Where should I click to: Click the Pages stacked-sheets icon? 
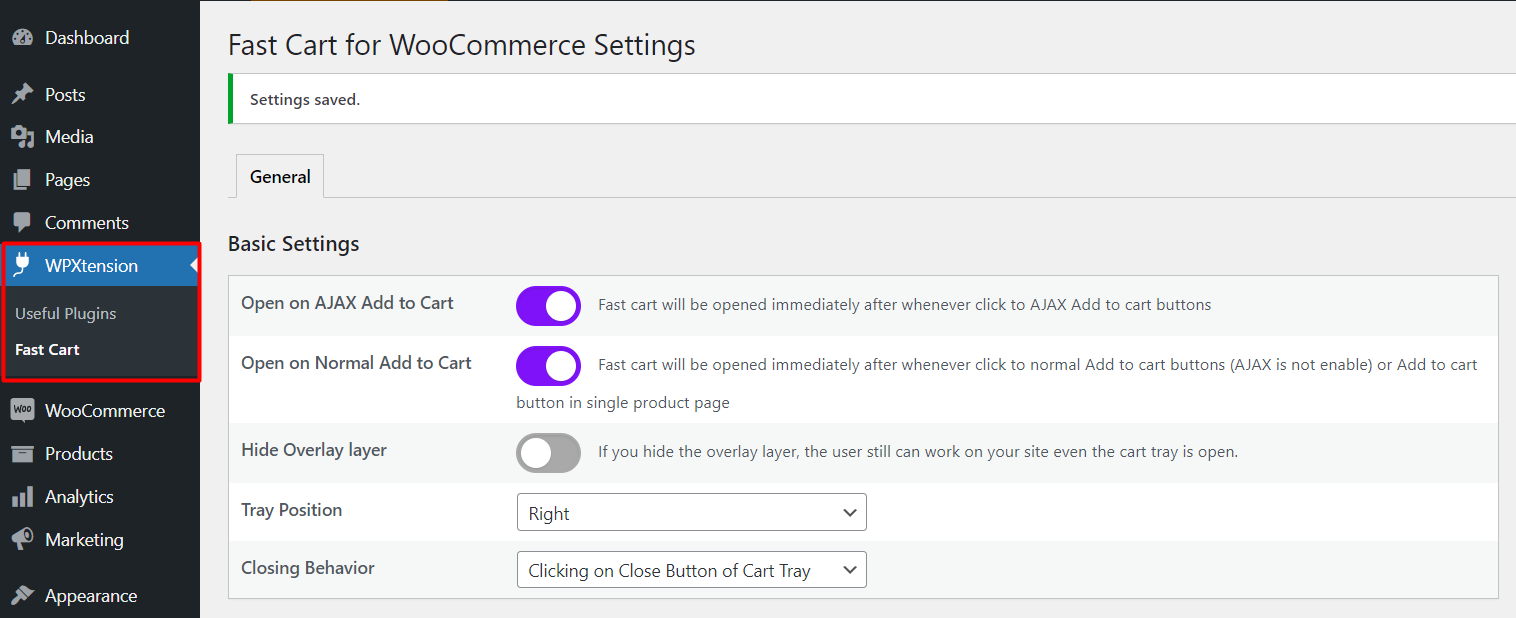tap(22, 180)
